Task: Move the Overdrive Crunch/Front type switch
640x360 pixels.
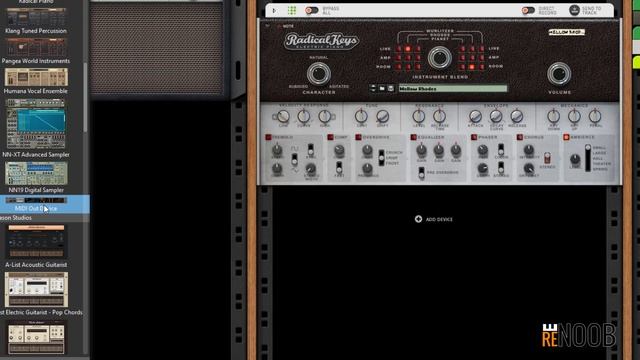Action: (381, 158)
